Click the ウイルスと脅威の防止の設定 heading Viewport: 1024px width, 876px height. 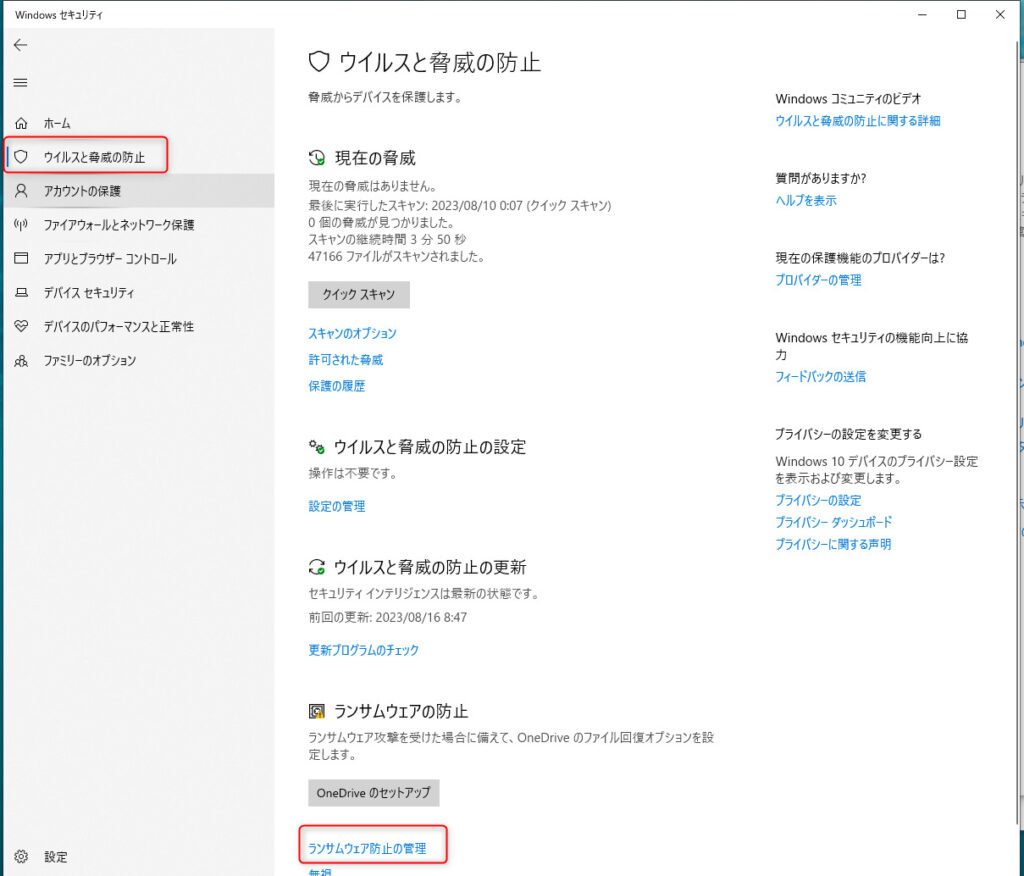click(430, 447)
